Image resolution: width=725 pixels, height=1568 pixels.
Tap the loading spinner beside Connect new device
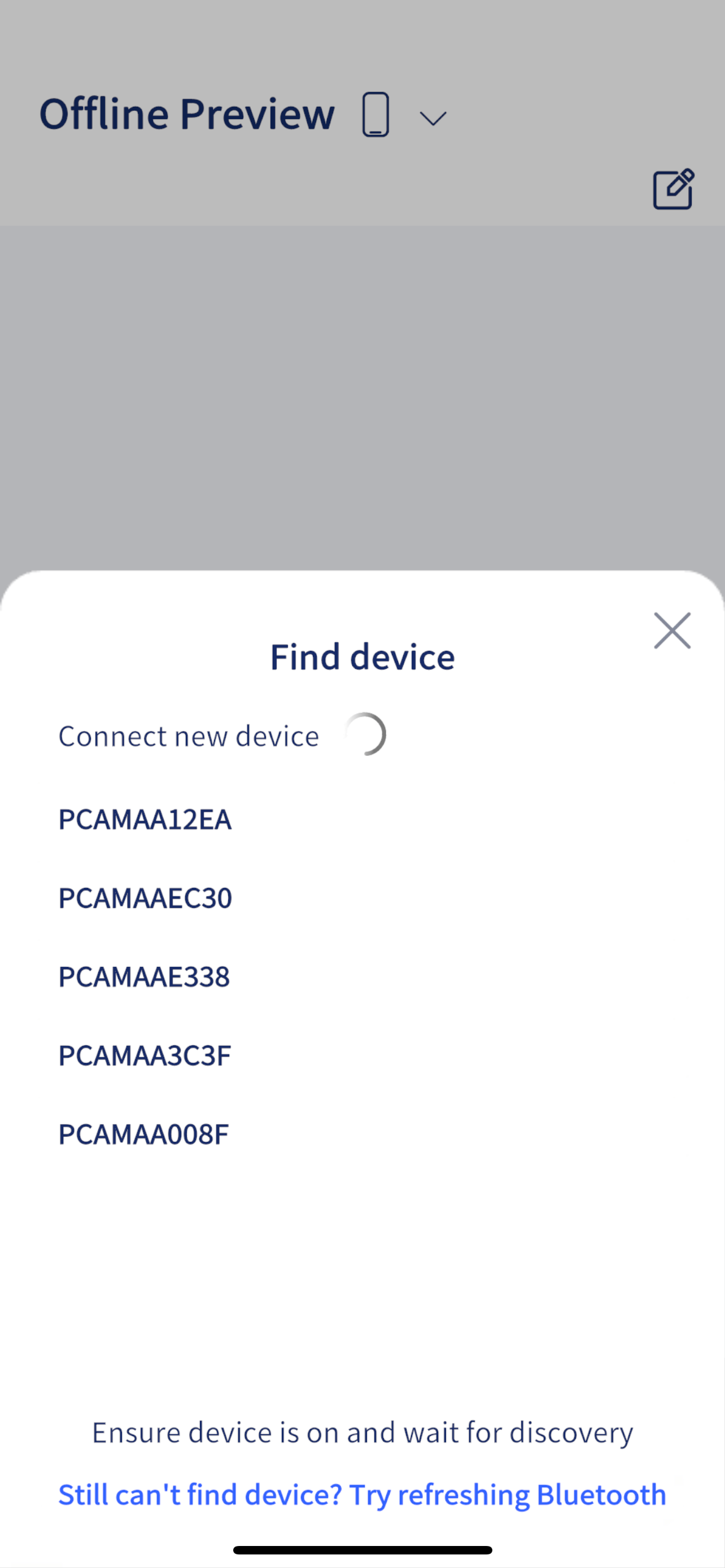(x=365, y=734)
